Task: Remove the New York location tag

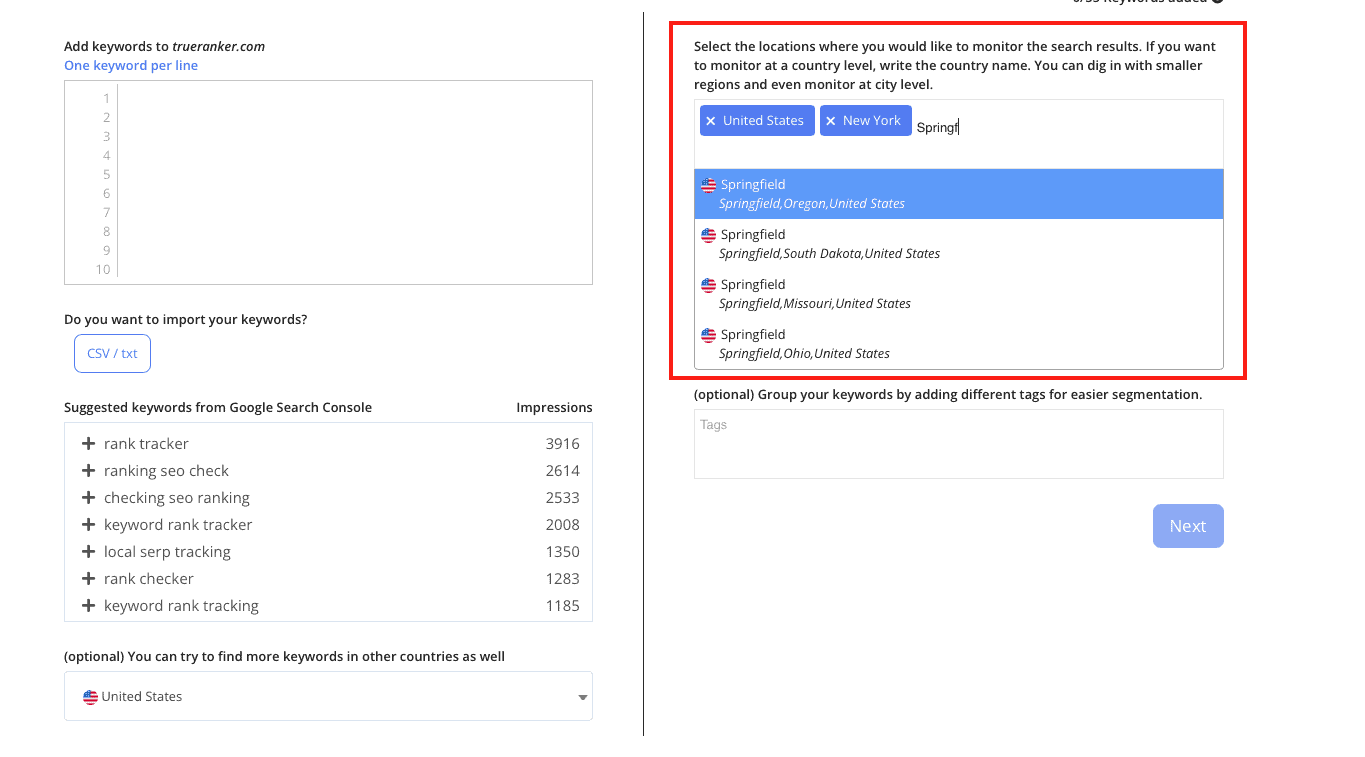Action: point(831,121)
